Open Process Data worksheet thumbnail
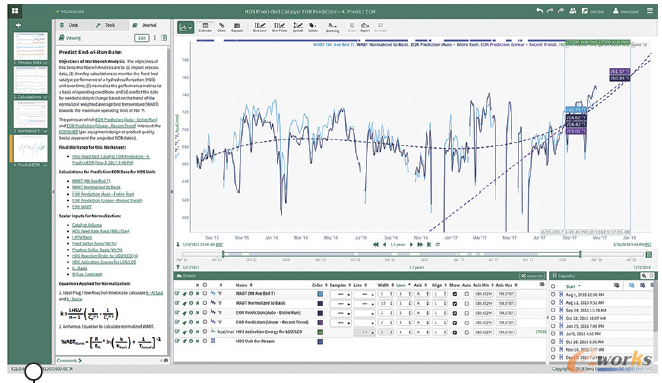 (30, 46)
